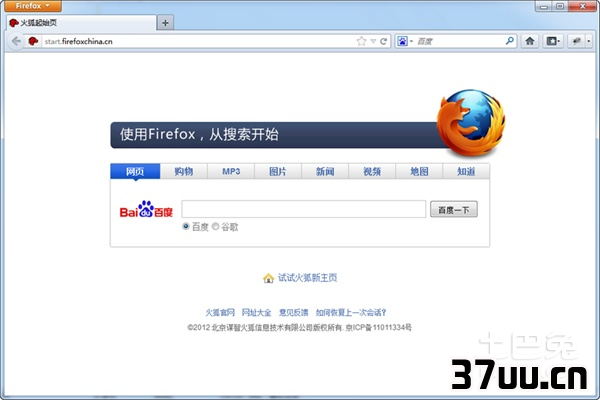
Task: Minimize the Firefox window
Action: (x=544, y=6)
